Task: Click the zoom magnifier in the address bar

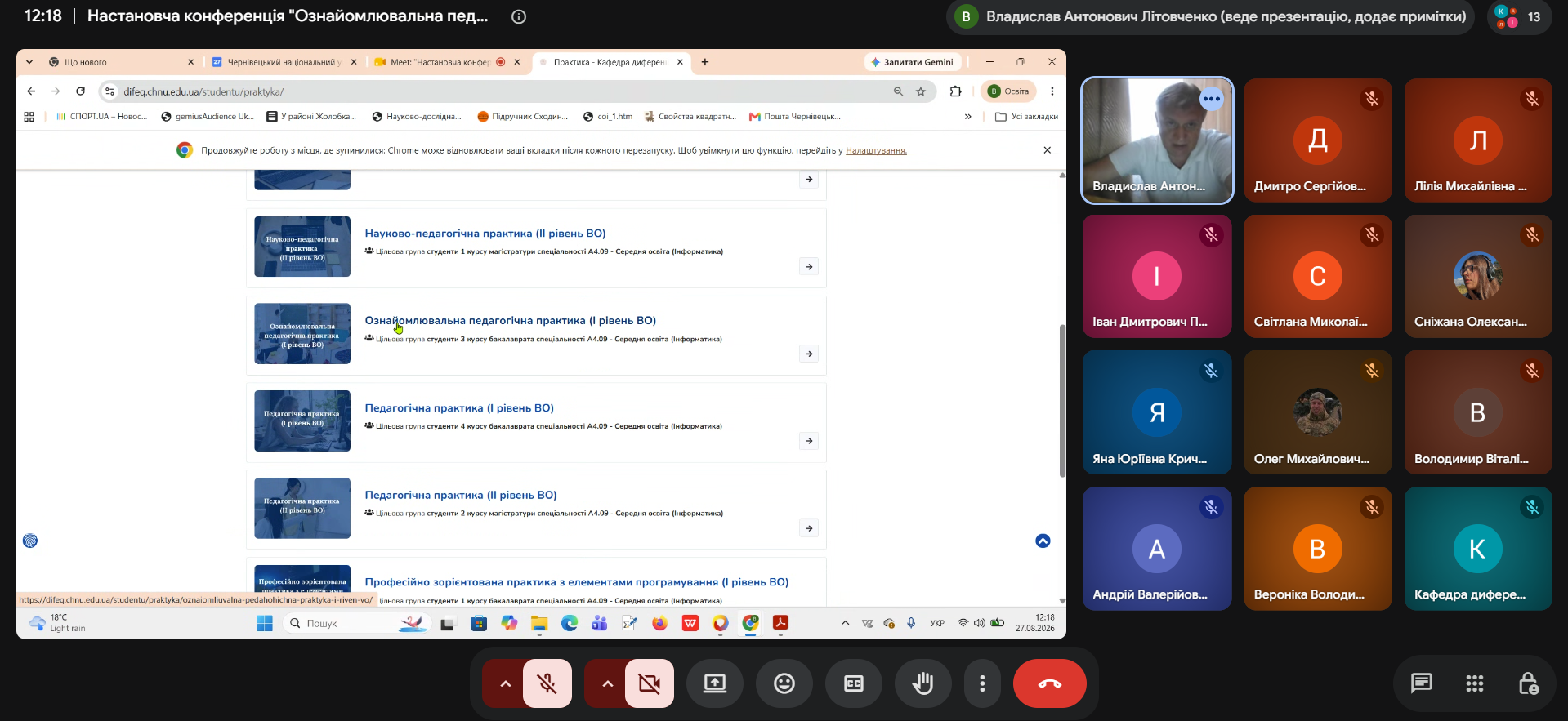Action: coord(899,91)
